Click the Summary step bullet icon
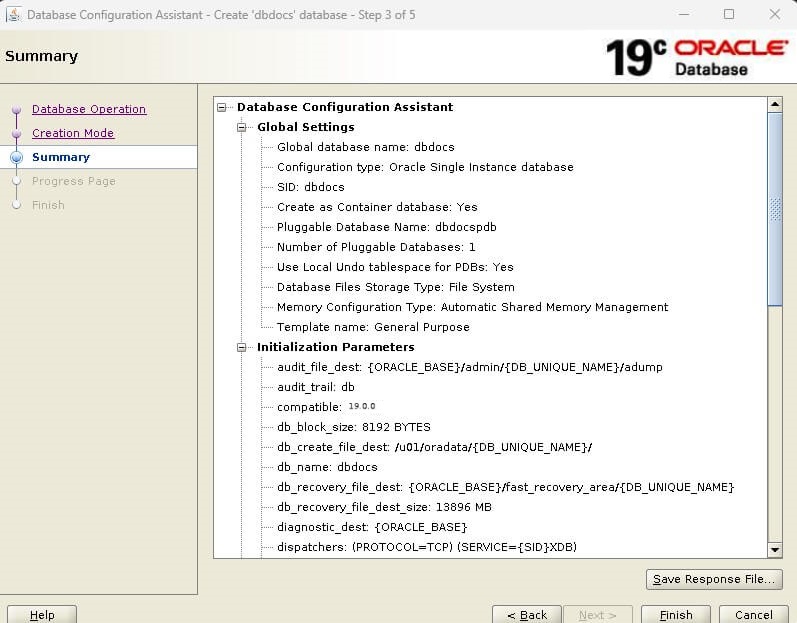Screen dimensions: 797x623 click(x=16, y=158)
